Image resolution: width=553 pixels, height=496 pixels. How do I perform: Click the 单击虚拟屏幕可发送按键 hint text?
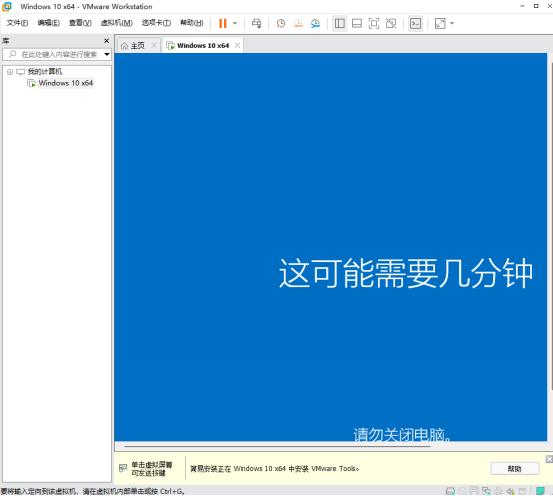point(152,469)
